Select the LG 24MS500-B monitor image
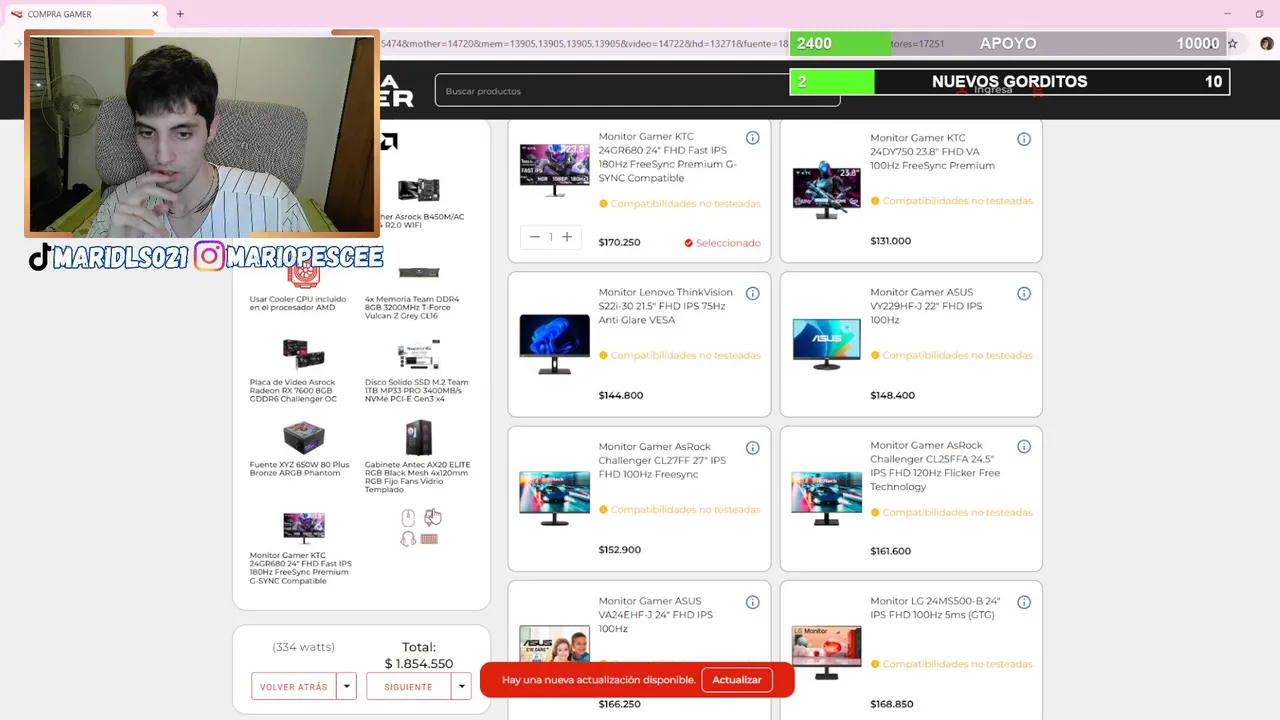 [826, 652]
